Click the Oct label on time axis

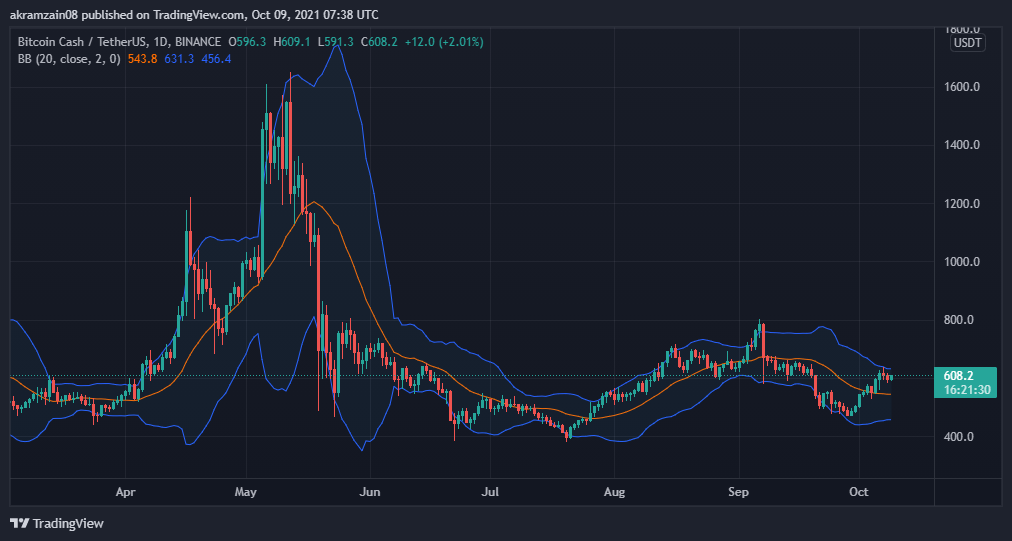tap(858, 492)
